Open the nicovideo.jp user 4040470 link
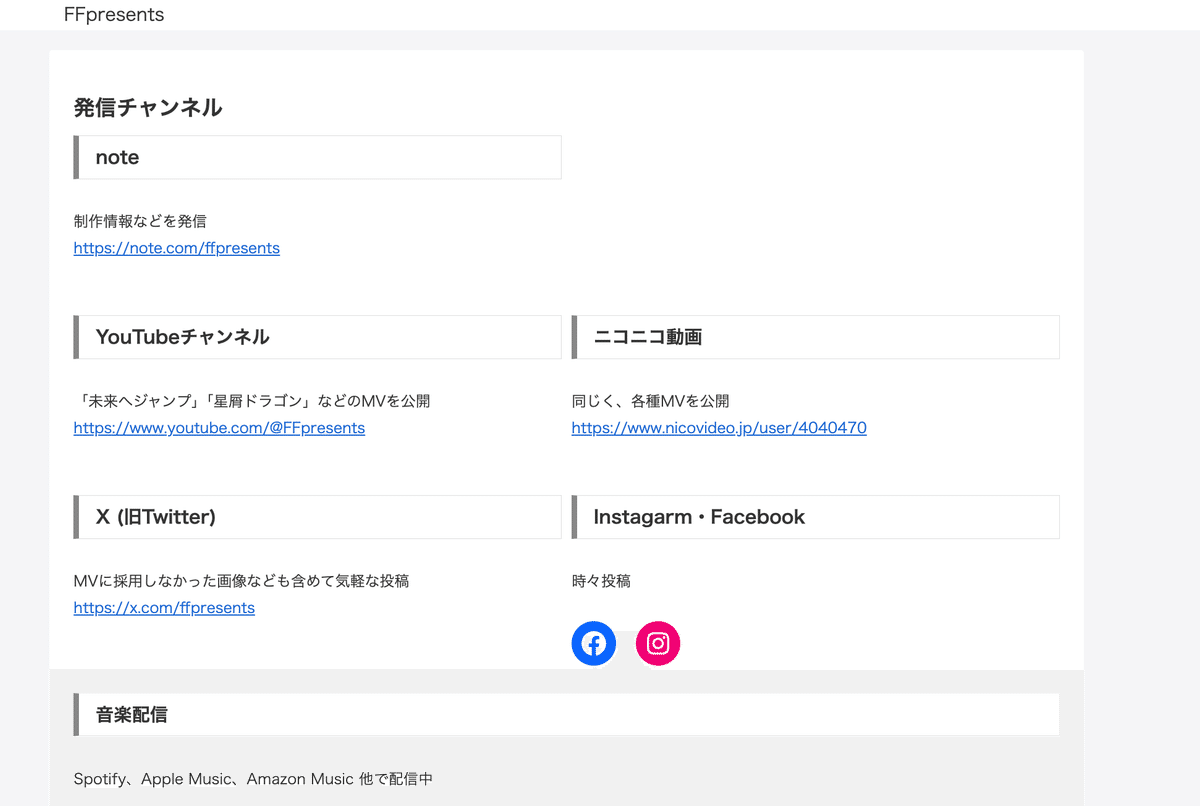Screen dimensions: 1200x806 [718, 427]
